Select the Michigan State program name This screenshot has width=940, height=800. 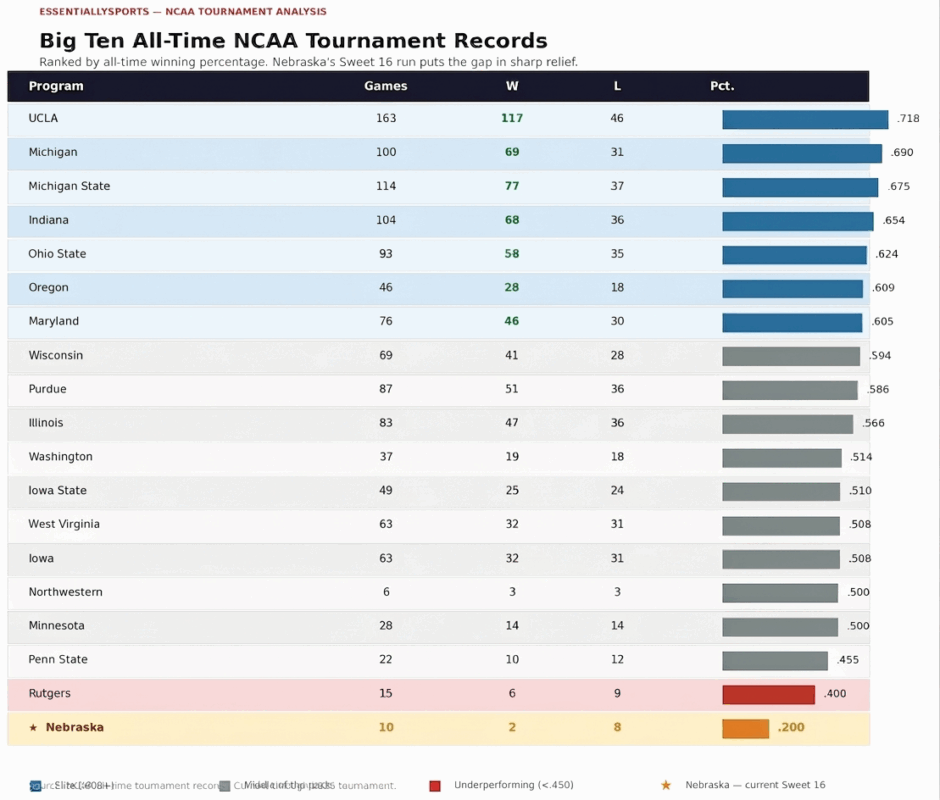pos(69,186)
